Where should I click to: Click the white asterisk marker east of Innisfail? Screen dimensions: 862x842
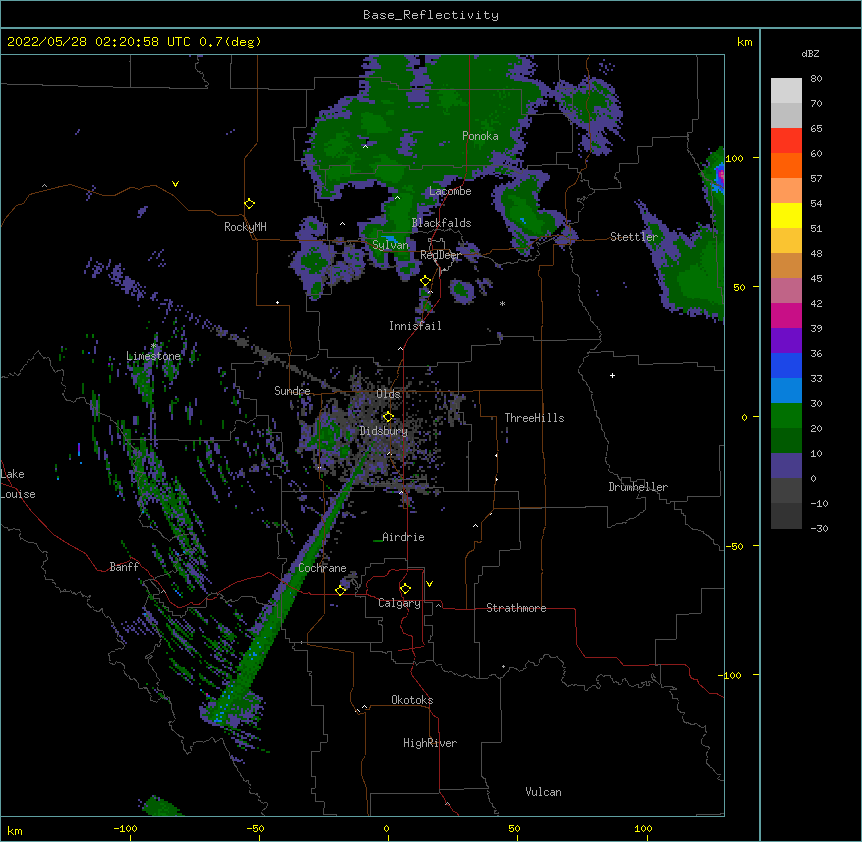[x=502, y=303]
